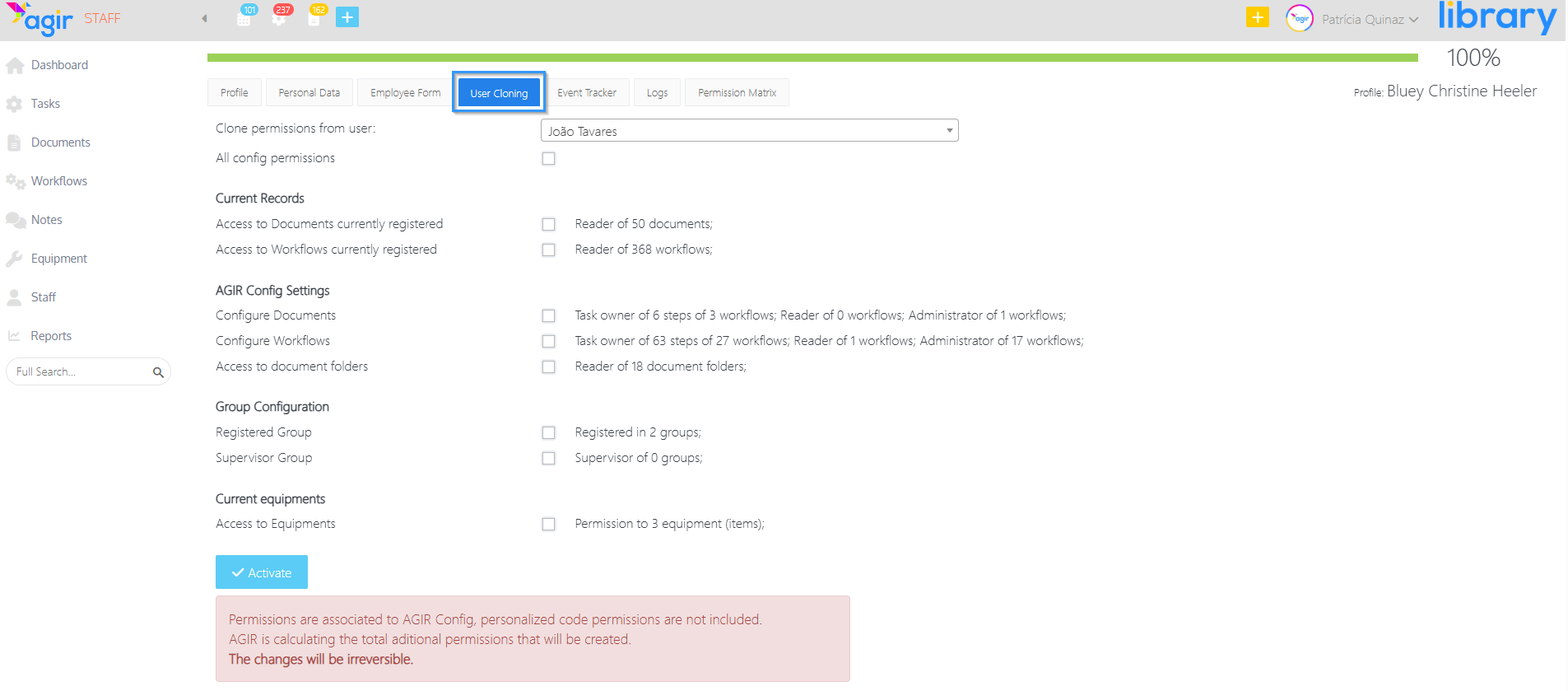Open the Personal Data tab

(309, 93)
